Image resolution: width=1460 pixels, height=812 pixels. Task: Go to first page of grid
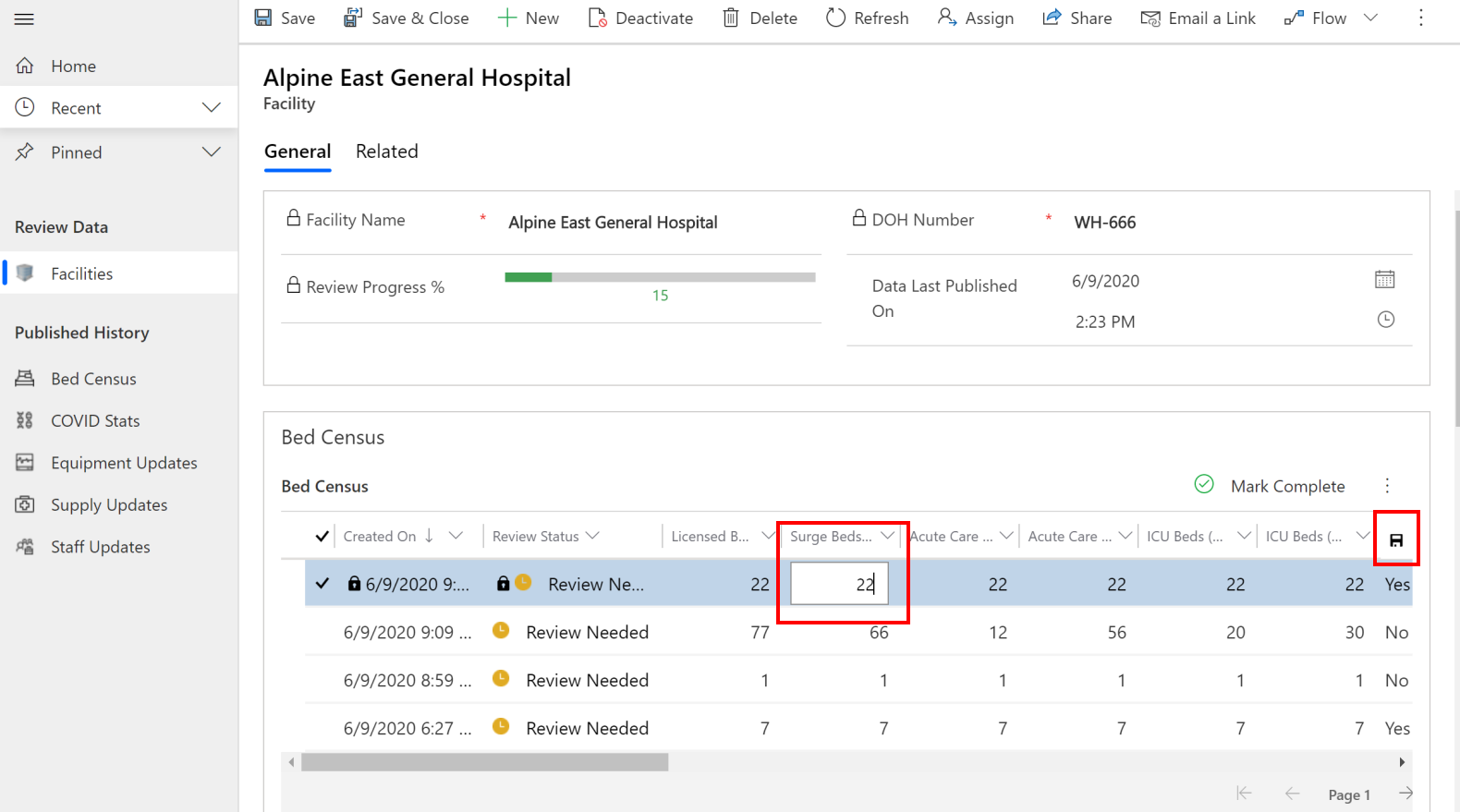click(1244, 793)
